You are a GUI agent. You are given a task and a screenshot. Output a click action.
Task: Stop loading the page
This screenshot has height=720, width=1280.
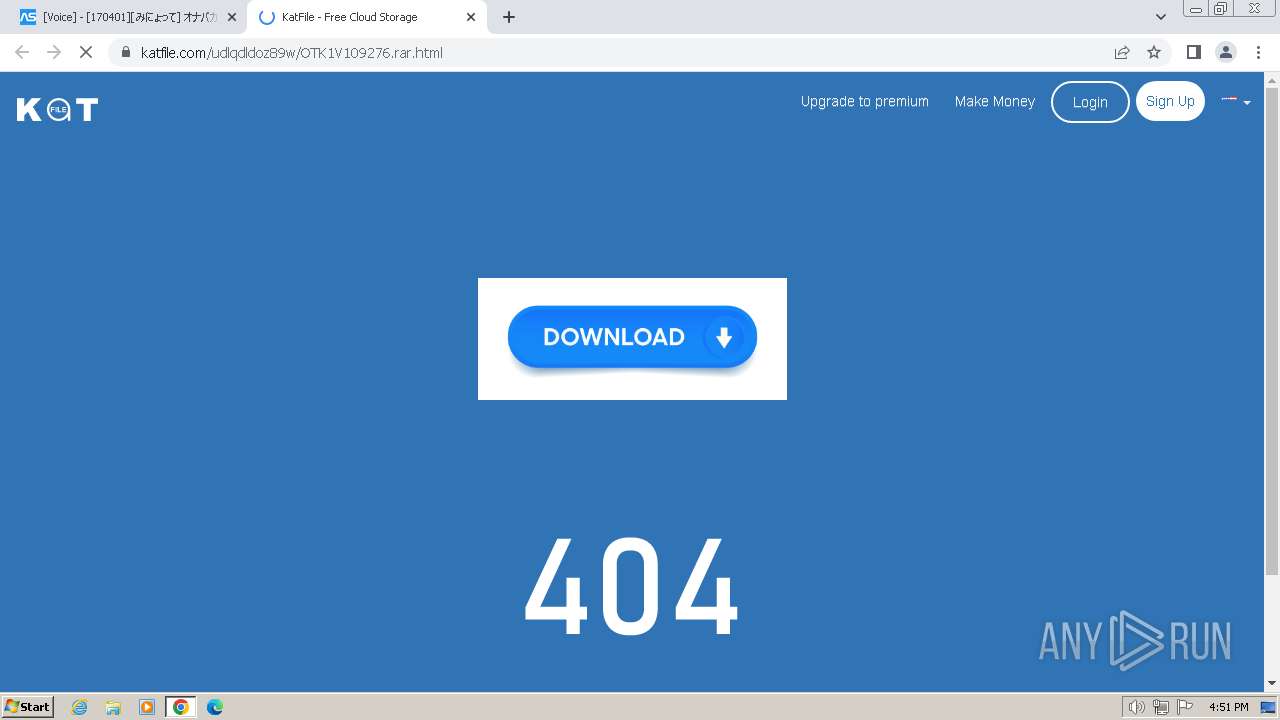pyautogui.click(x=86, y=52)
